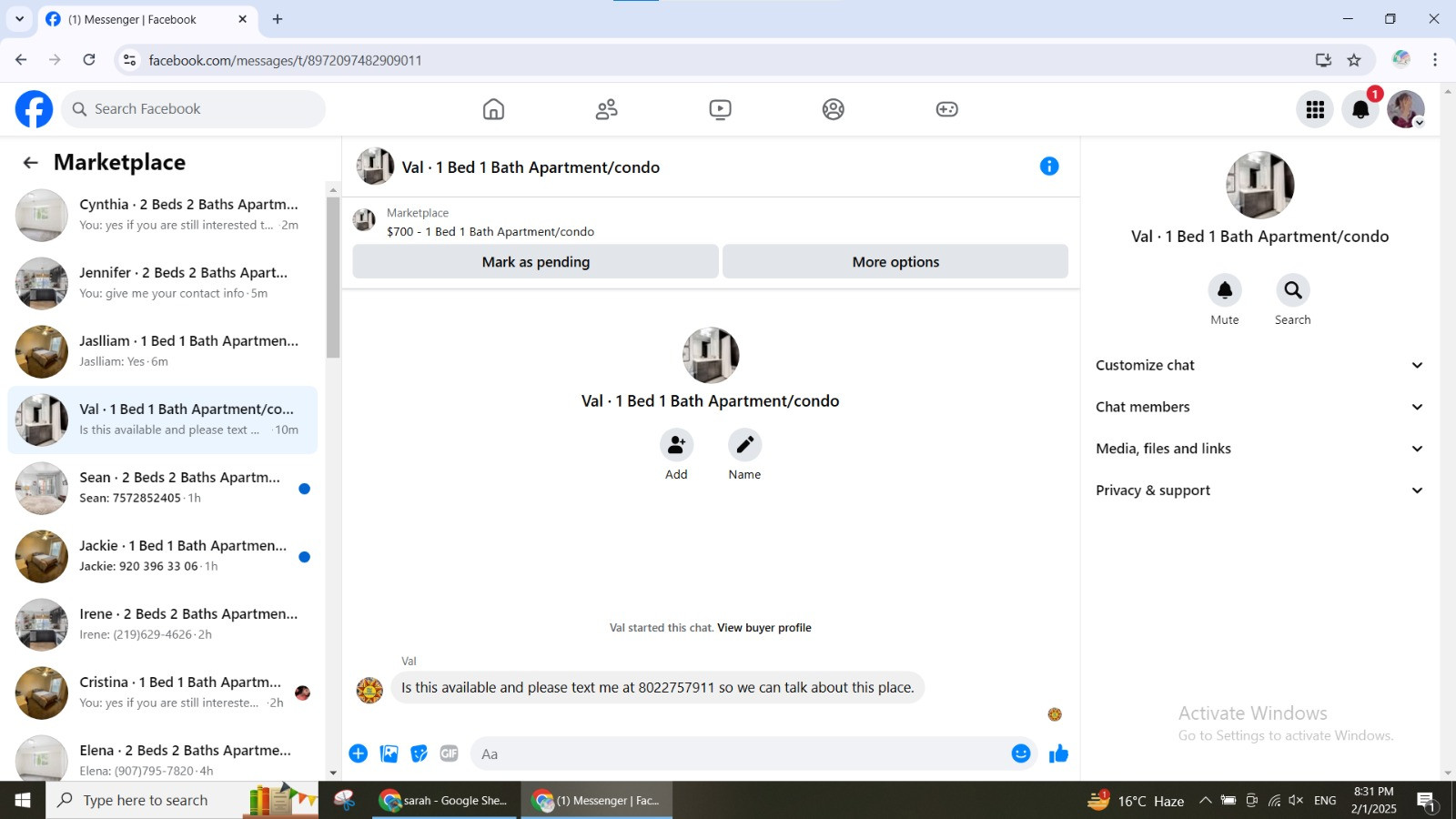Open Windows Start menu
Screen dimensions: 1456x819
23,801
